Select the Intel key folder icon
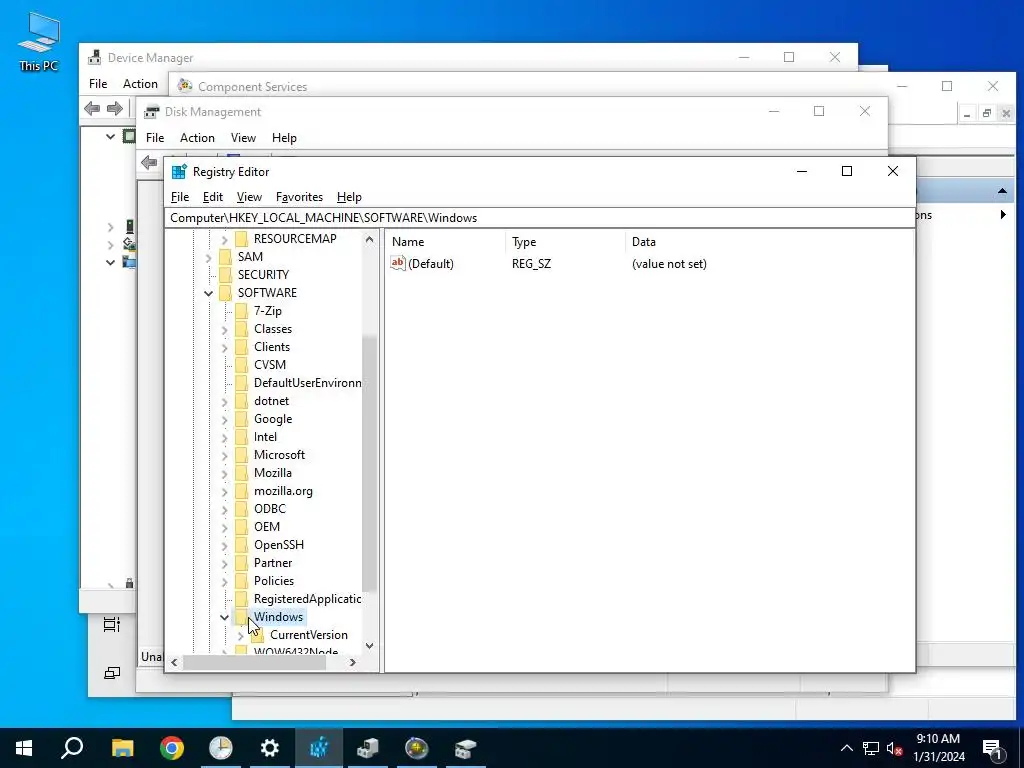1024x768 pixels. point(241,437)
